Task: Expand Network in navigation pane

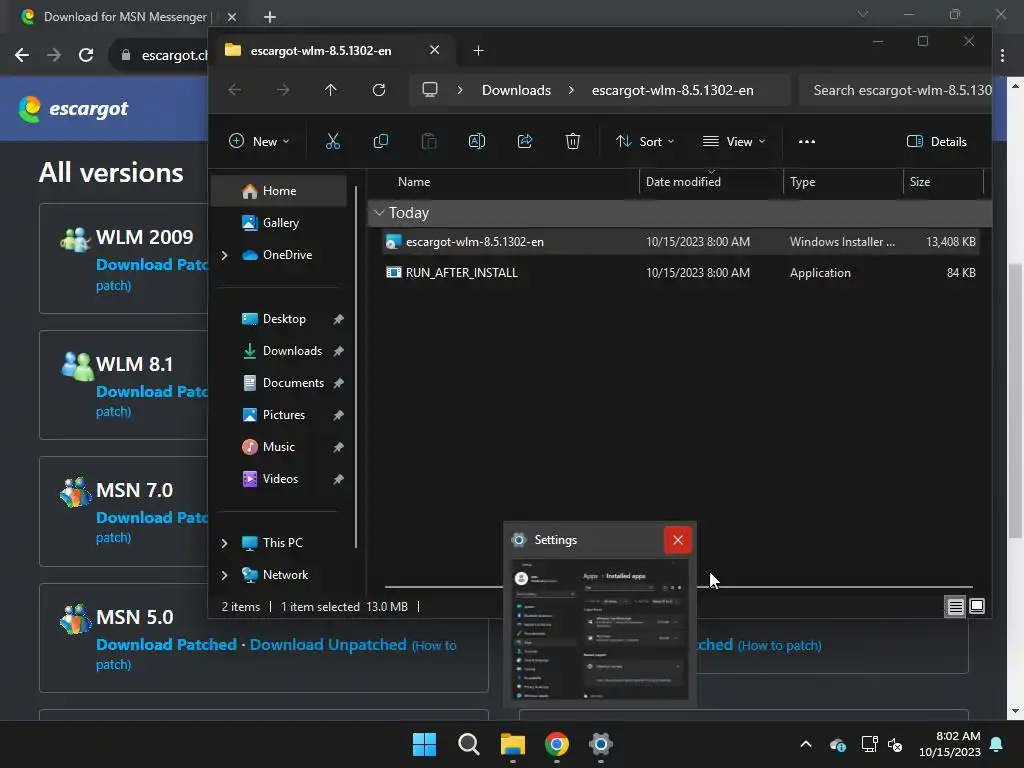Action: click(x=225, y=575)
